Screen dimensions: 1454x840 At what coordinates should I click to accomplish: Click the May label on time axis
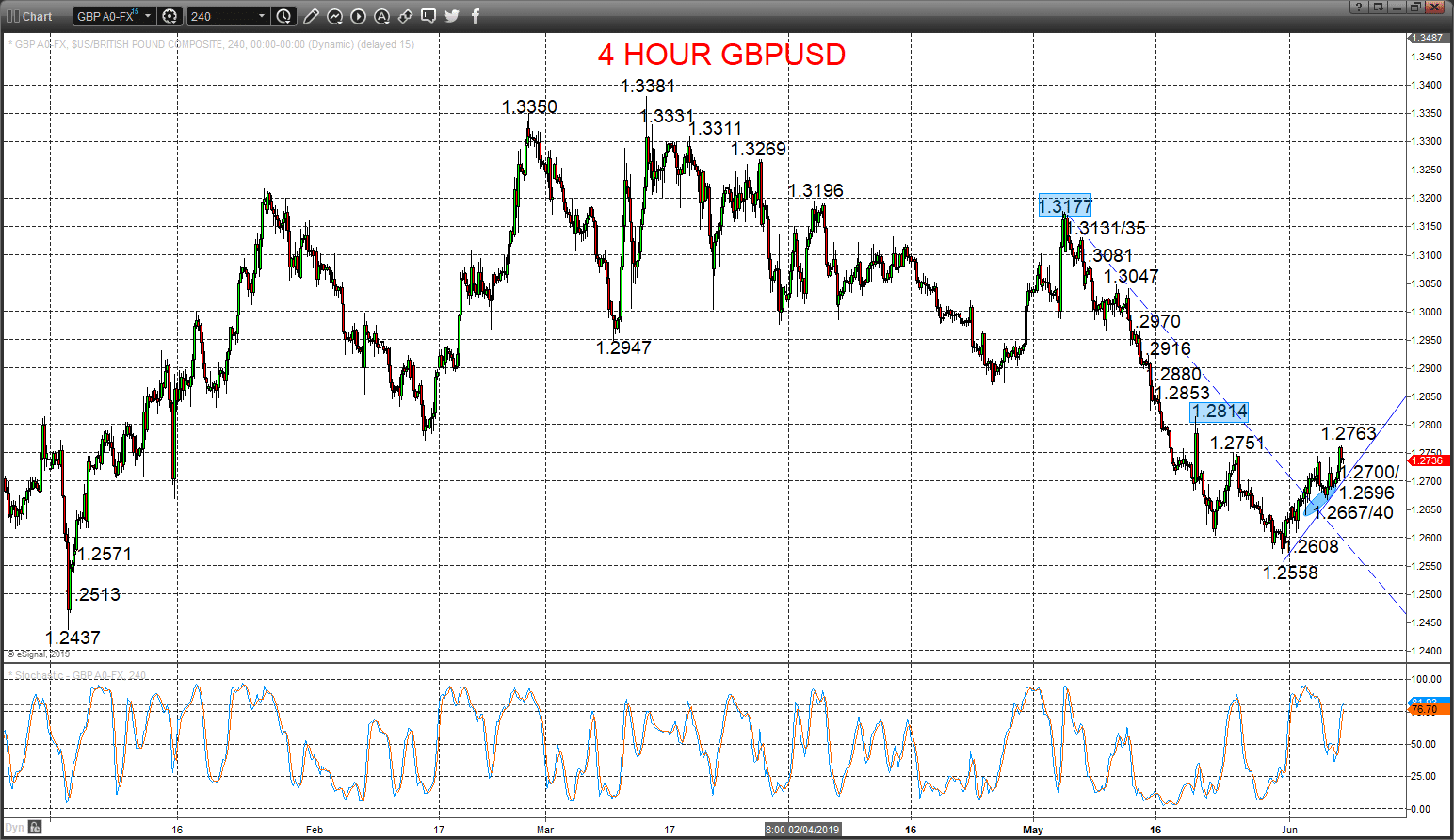(1033, 830)
